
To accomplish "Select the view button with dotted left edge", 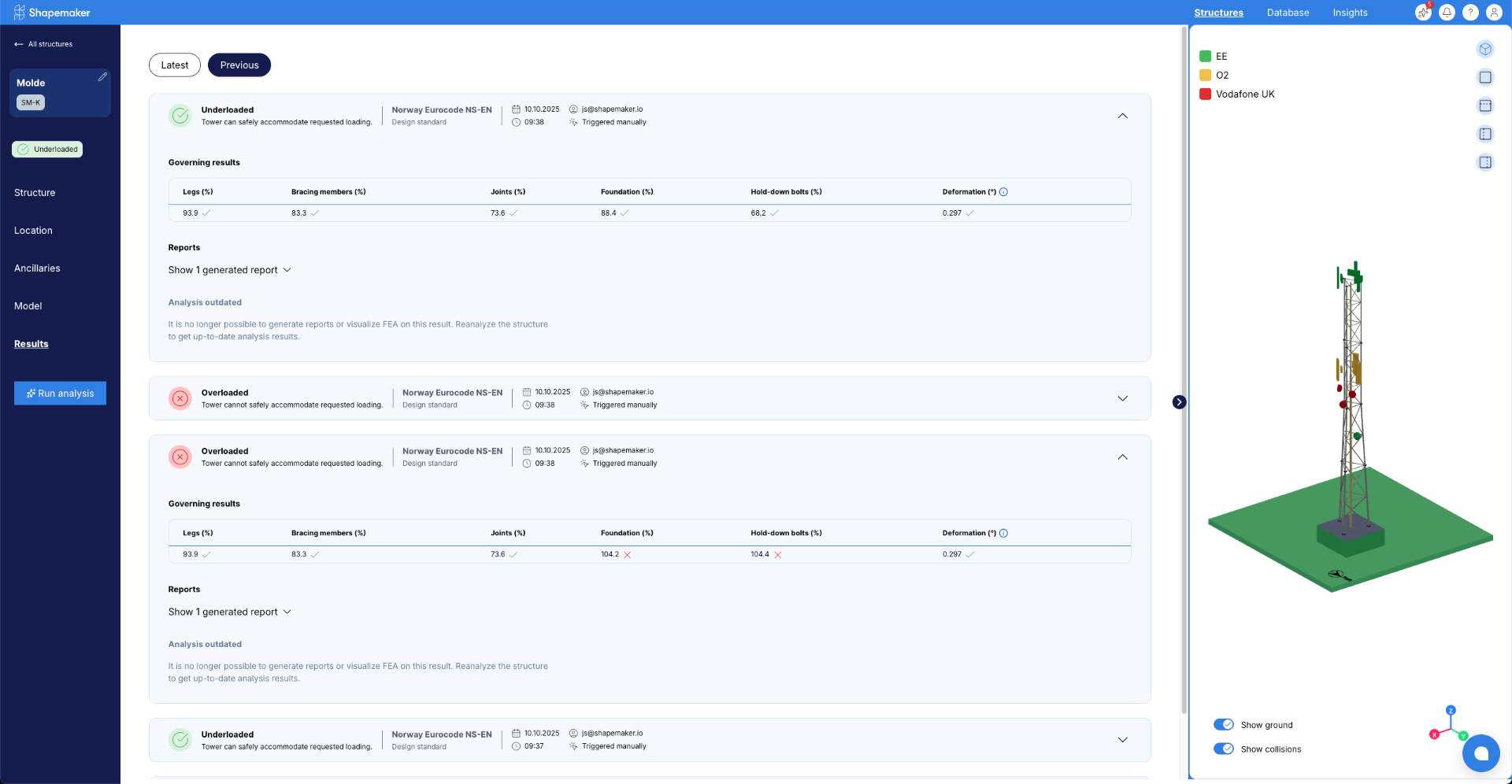I will (x=1485, y=134).
